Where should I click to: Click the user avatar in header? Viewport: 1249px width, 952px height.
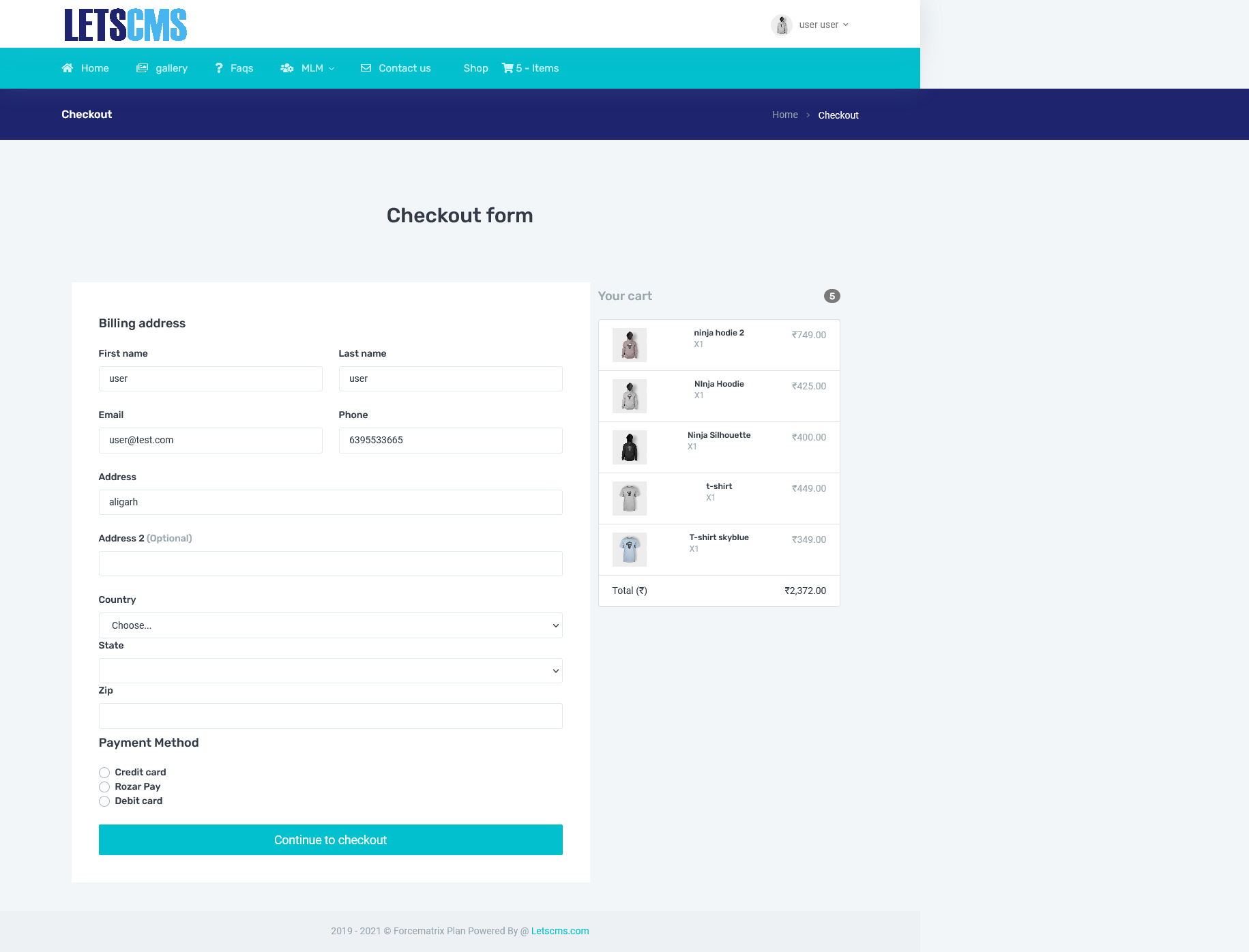pos(782,25)
